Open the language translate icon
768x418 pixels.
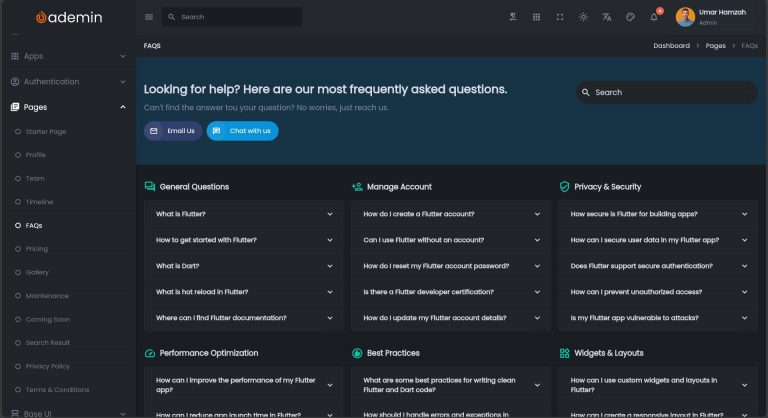point(607,17)
